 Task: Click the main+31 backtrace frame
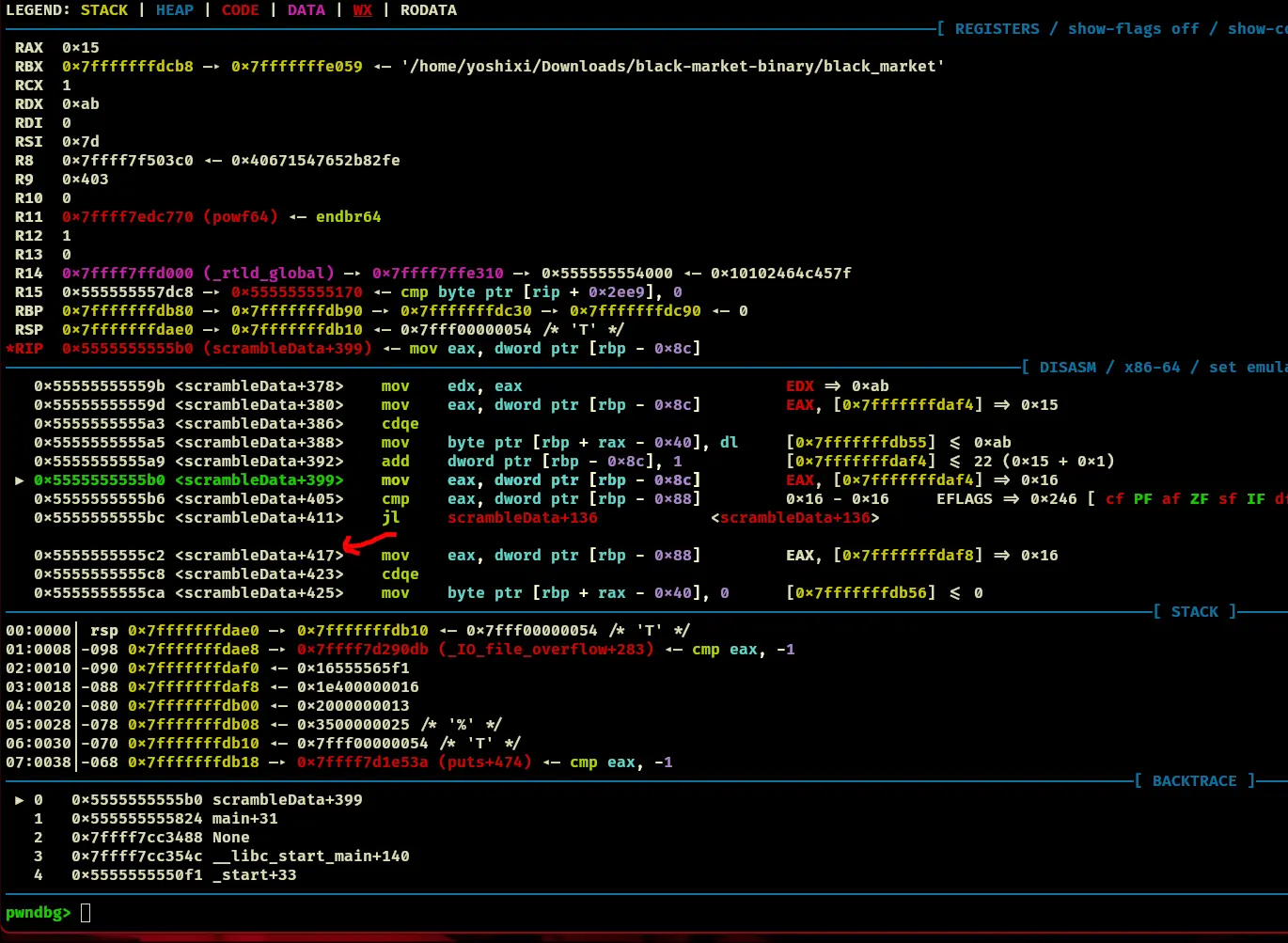click(244, 819)
